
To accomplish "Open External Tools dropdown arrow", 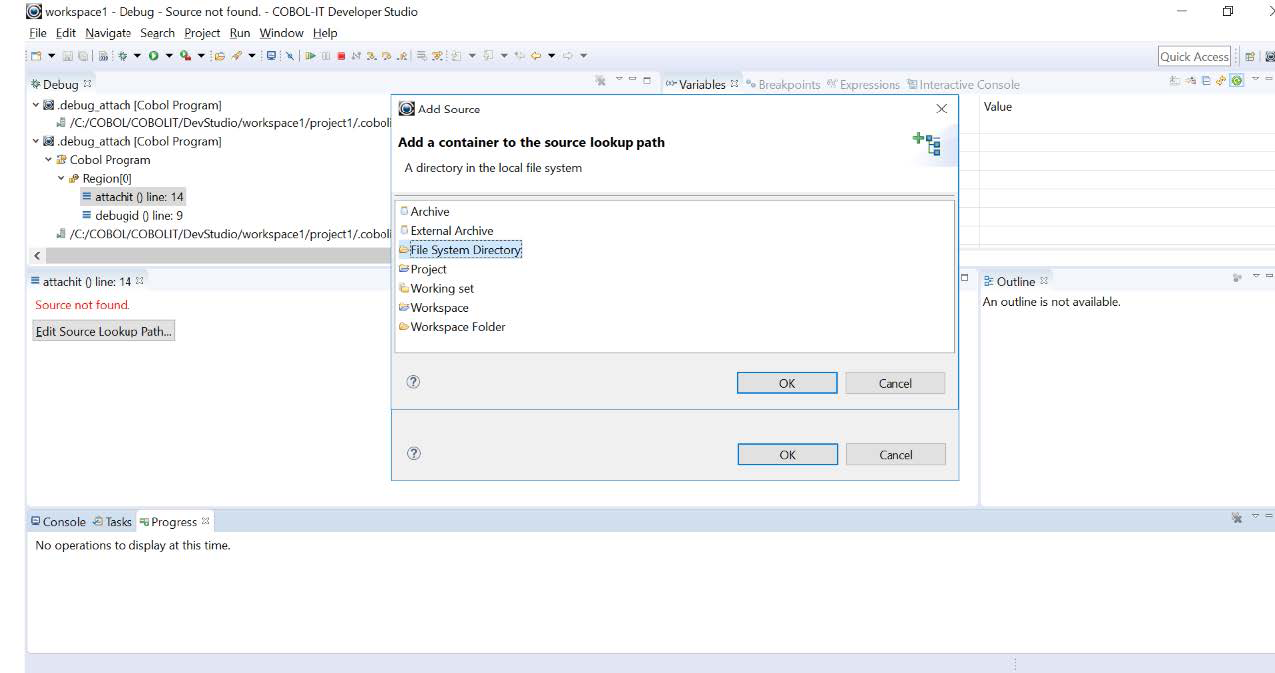I will pos(201,55).
